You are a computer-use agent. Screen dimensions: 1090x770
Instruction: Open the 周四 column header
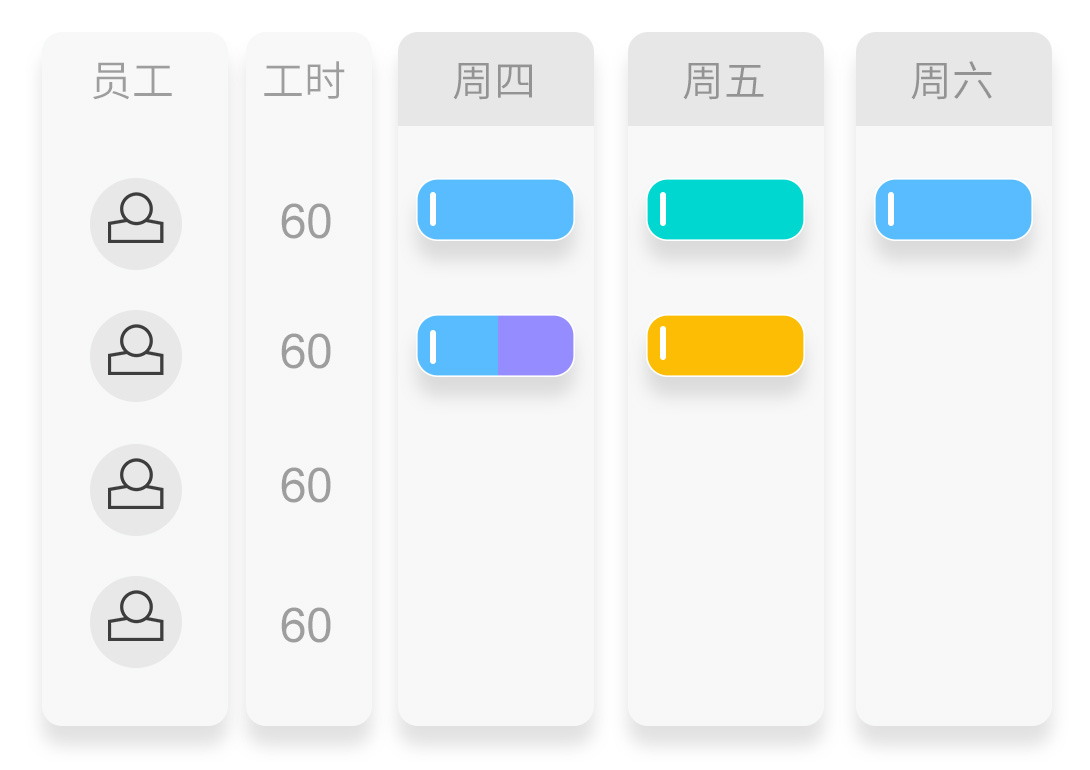coord(496,80)
